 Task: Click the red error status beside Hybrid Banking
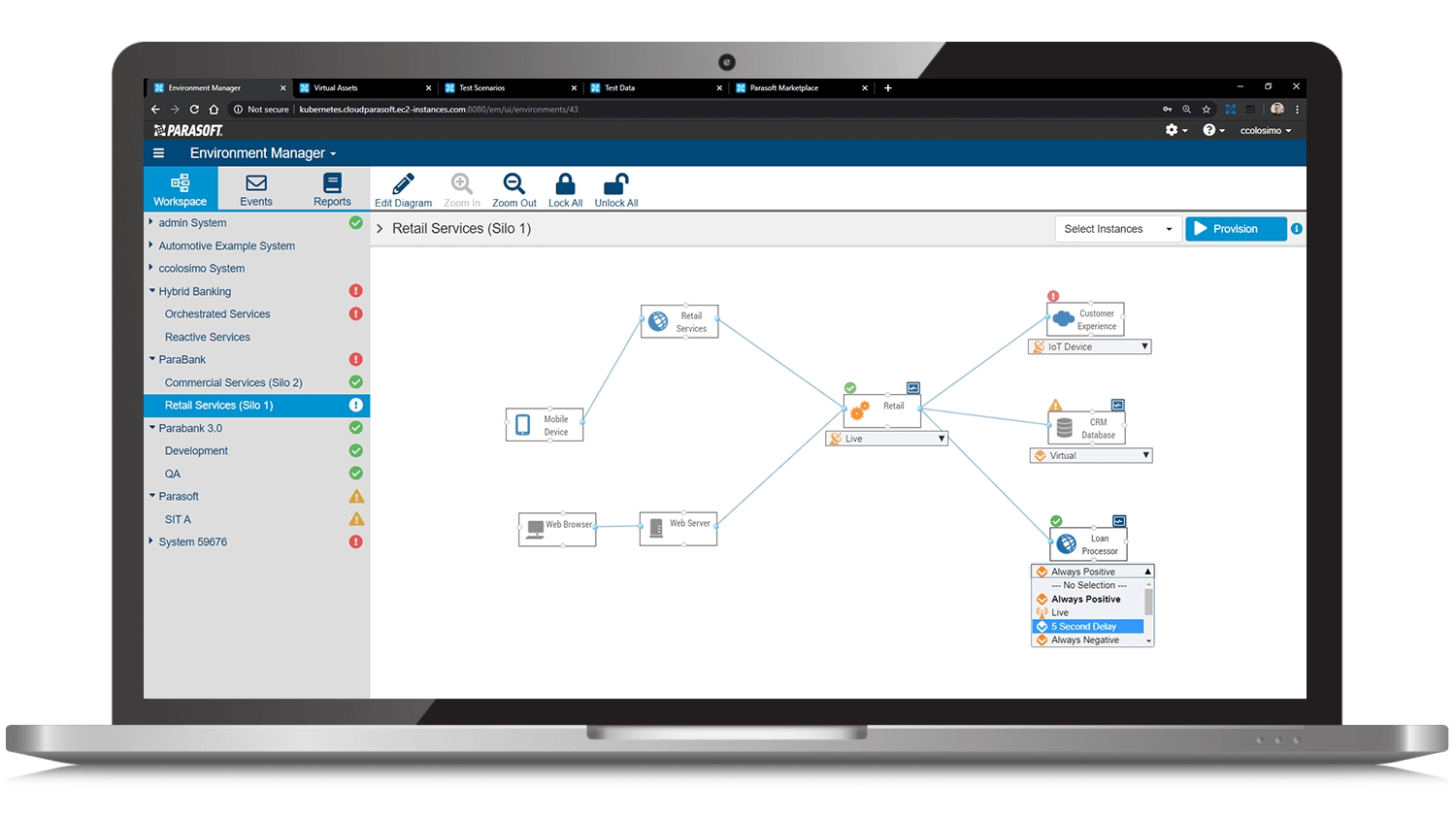tap(356, 291)
